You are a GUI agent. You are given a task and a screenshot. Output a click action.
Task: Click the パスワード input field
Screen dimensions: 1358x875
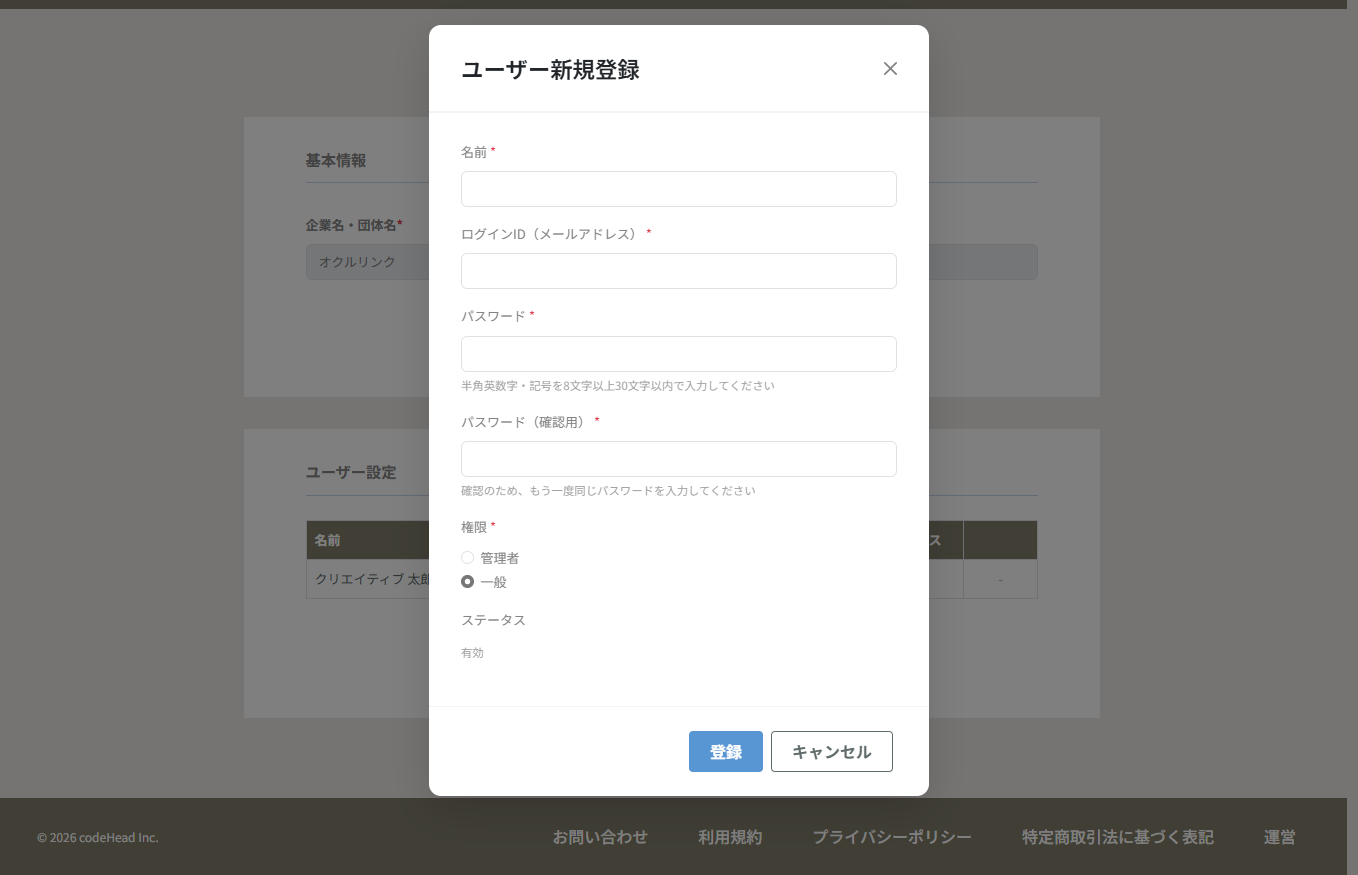click(x=678, y=354)
